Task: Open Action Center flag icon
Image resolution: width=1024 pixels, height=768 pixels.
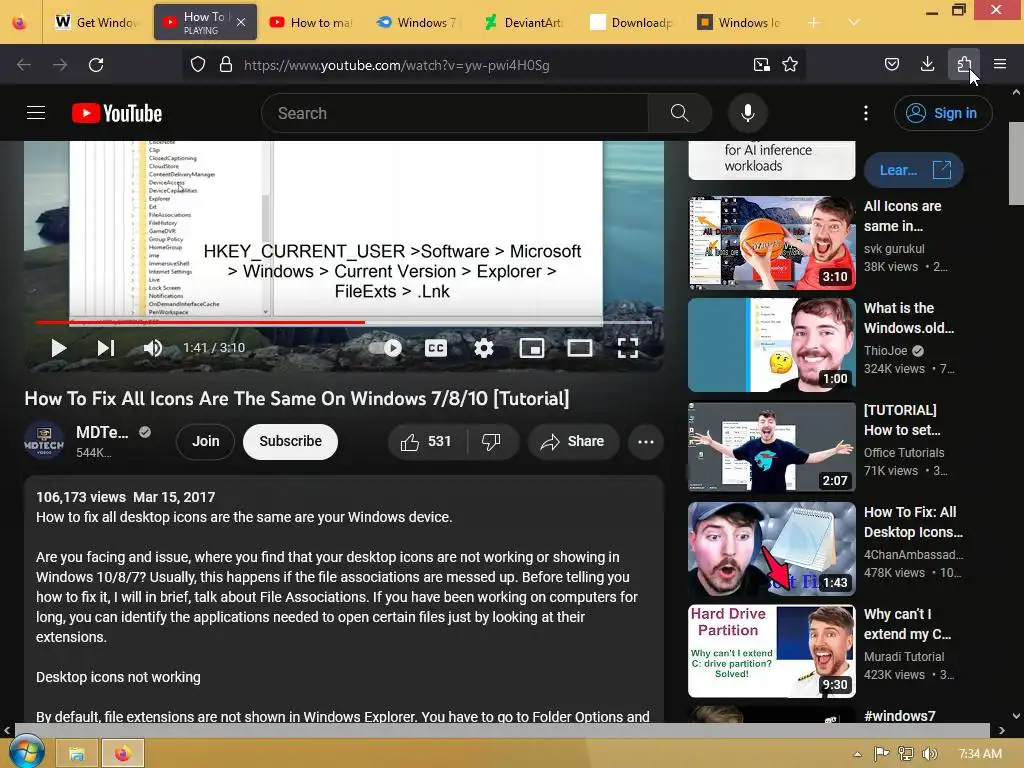Action: [x=882, y=754]
